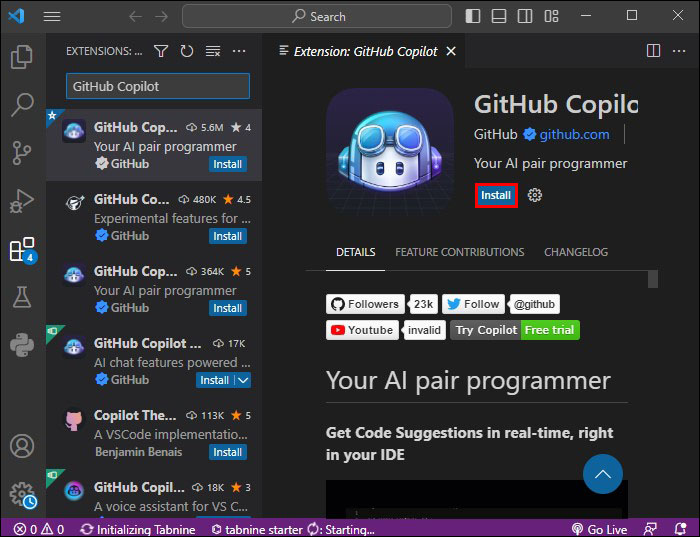This screenshot has width=700, height=537.
Task: Open the Manage gear in activity bar
Action: (23, 494)
